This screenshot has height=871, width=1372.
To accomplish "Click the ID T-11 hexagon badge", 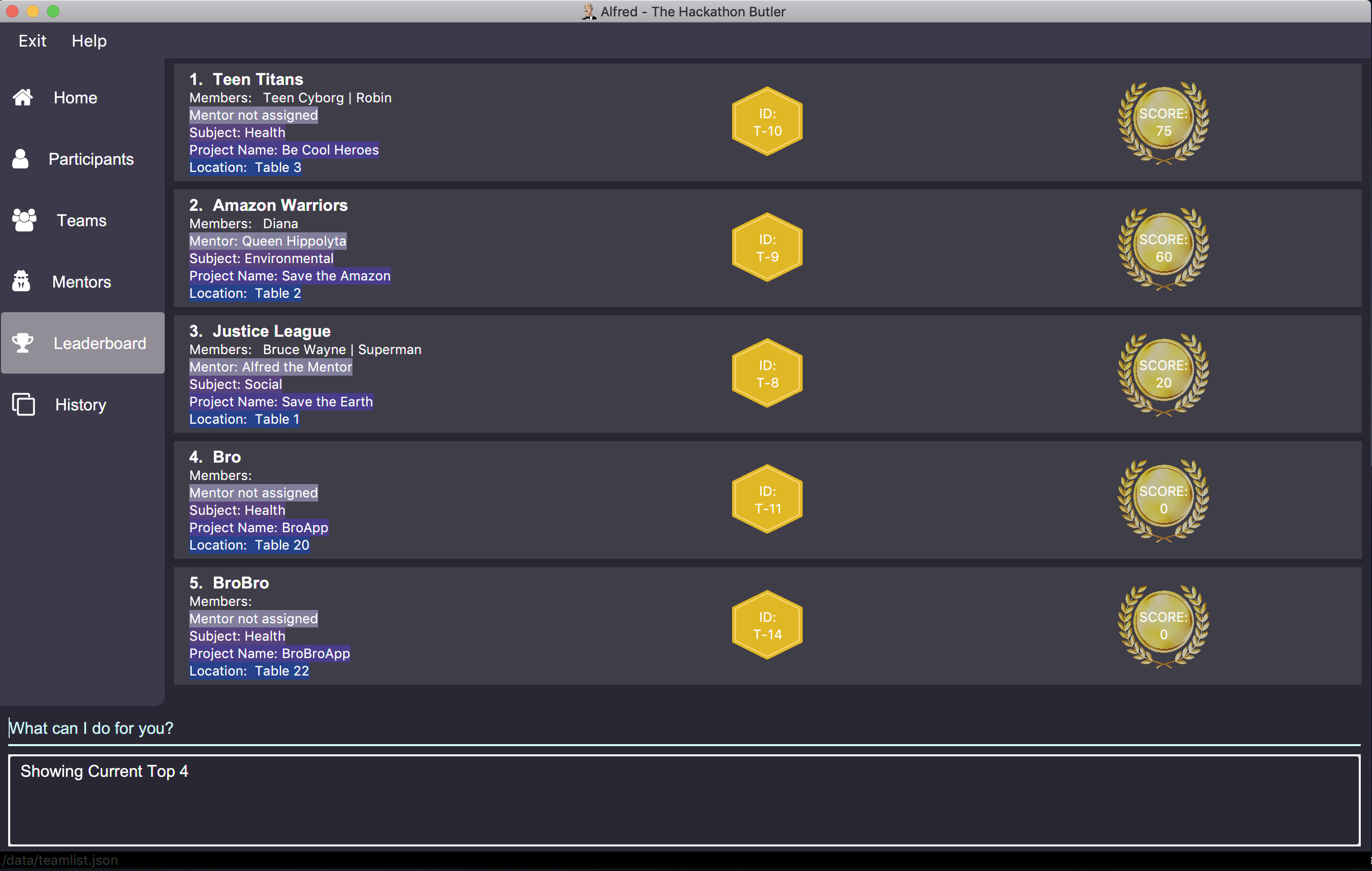I will point(767,499).
